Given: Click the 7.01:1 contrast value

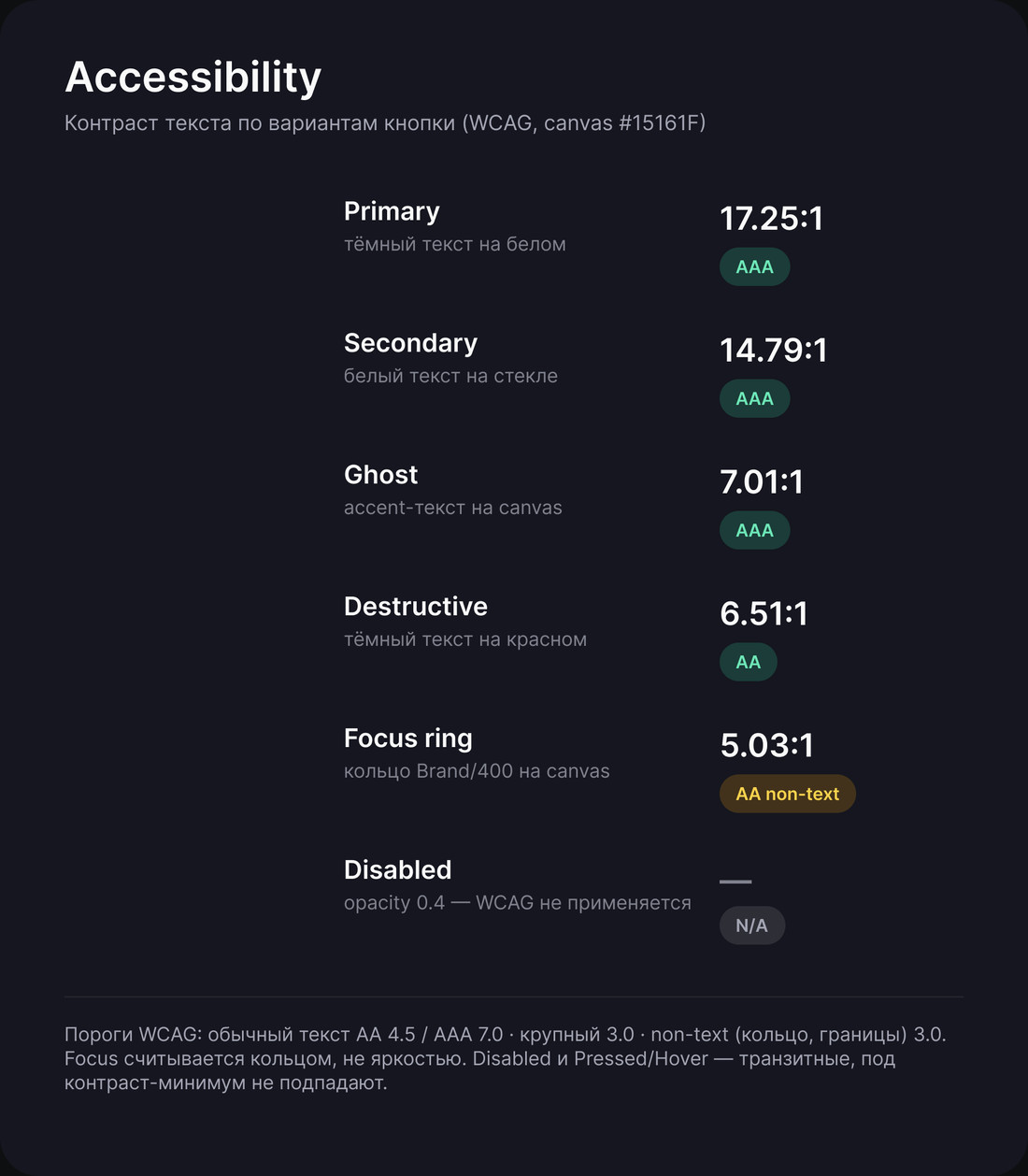Looking at the screenshot, I should point(762,482).
